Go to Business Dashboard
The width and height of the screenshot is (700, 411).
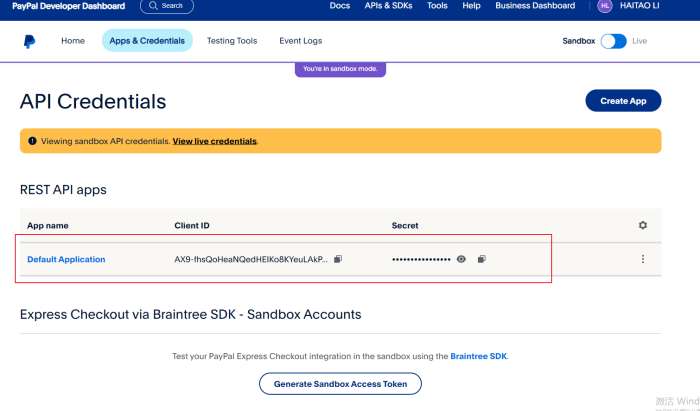[535, 6]
